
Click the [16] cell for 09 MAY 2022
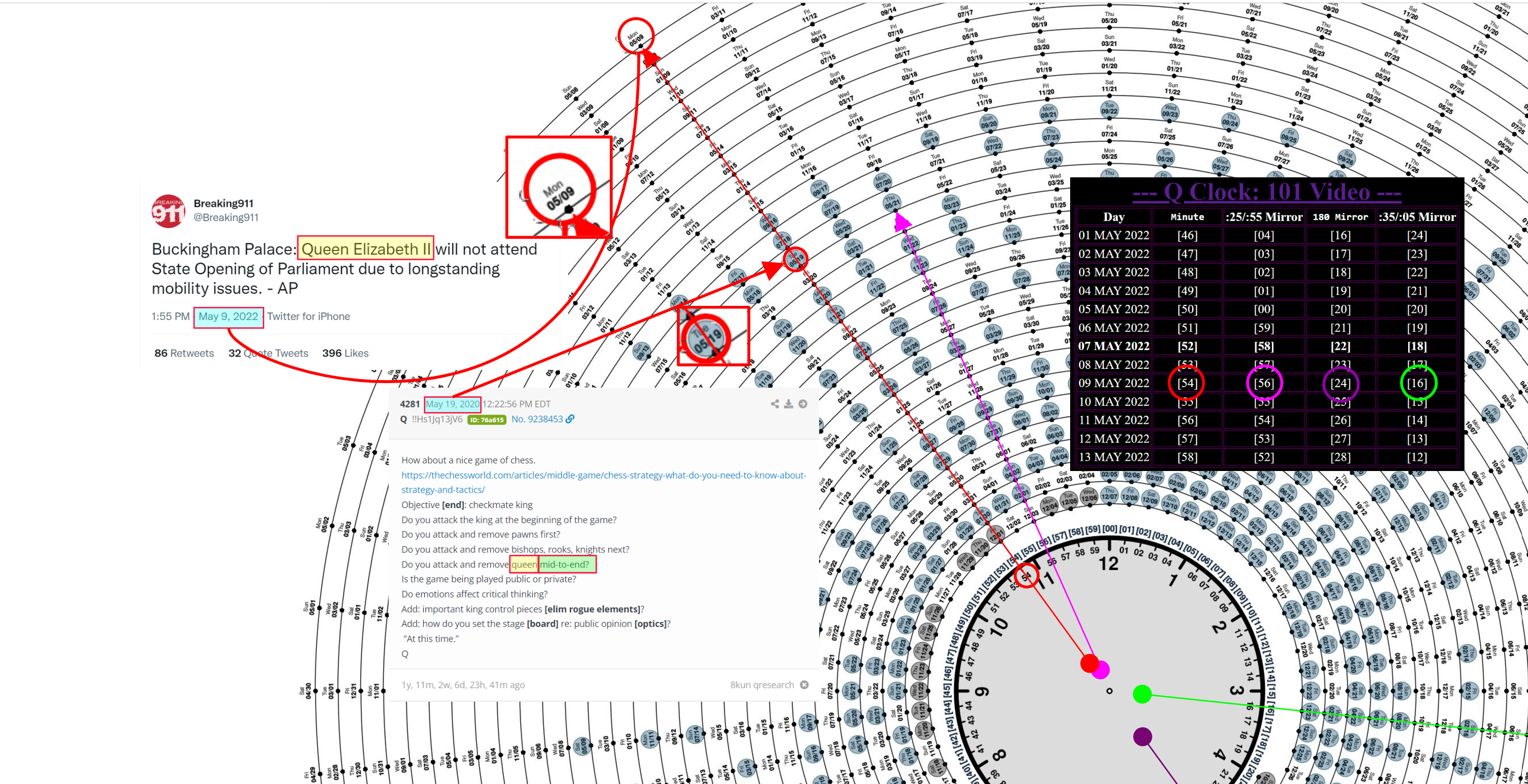click(x=1417, y=383)
